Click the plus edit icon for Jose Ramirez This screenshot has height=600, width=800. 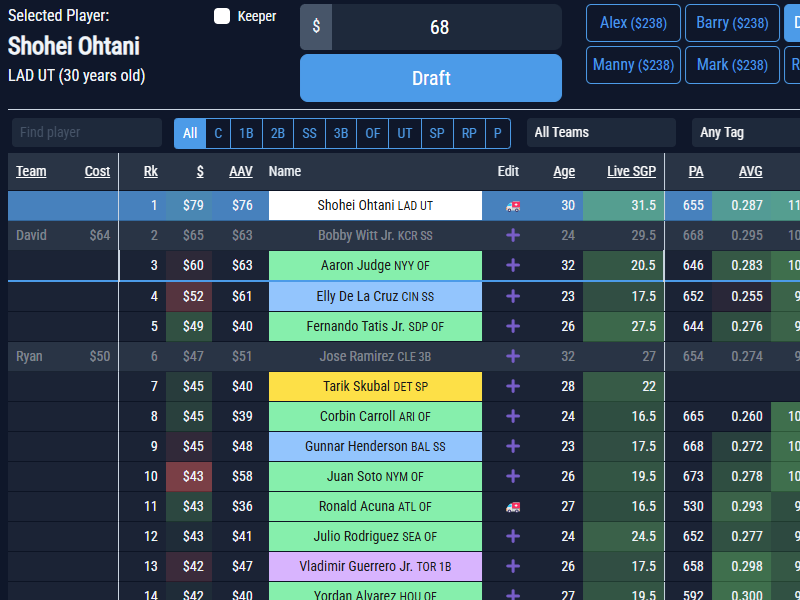click(513, 356)
